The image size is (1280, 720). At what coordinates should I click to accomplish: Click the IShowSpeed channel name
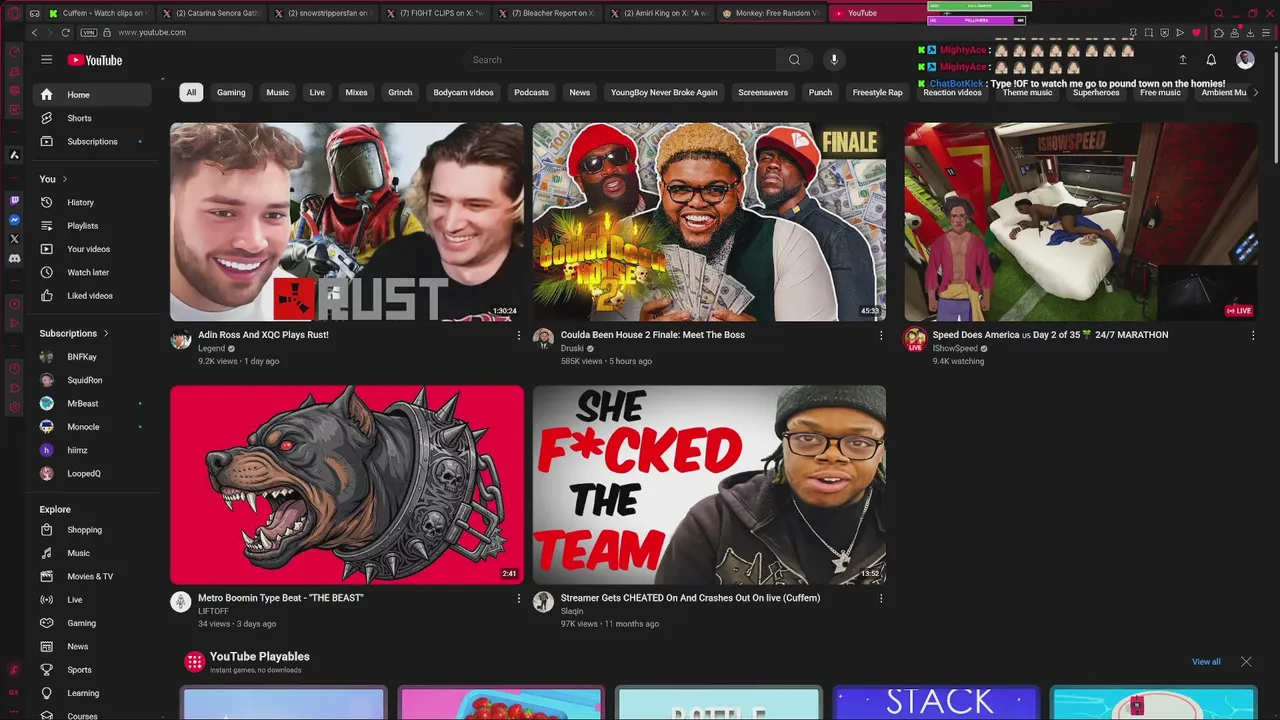point(955,349)
